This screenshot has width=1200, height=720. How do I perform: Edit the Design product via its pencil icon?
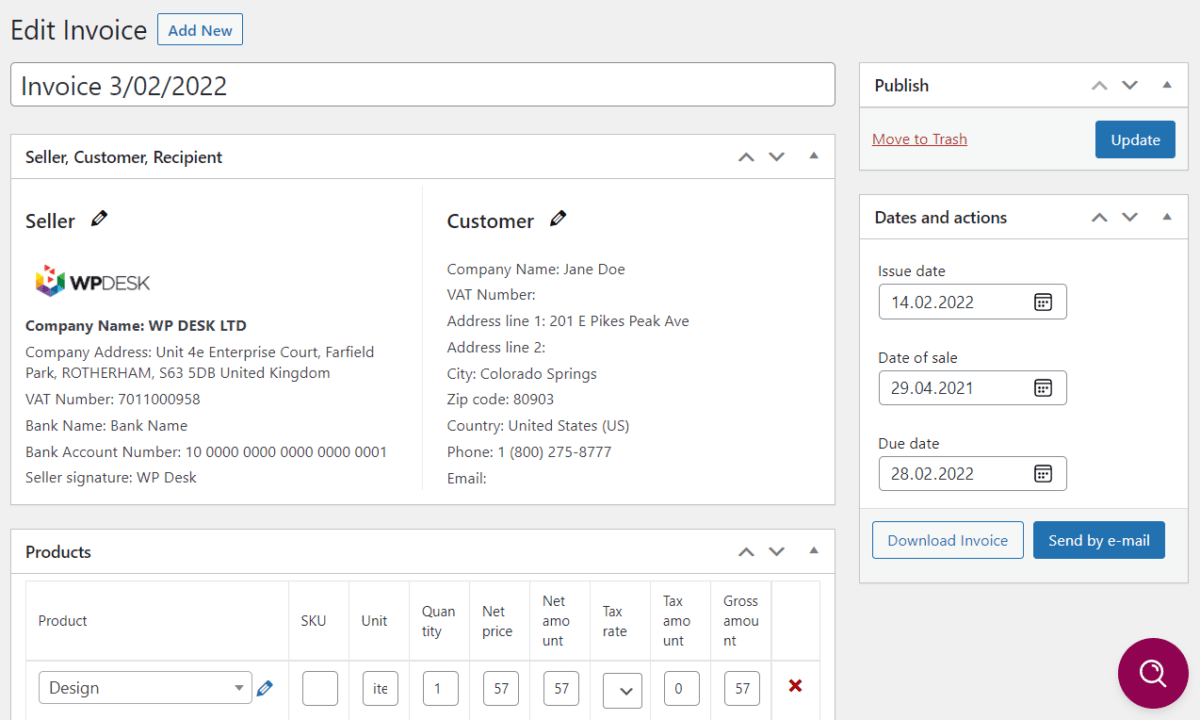pos(265,687)
